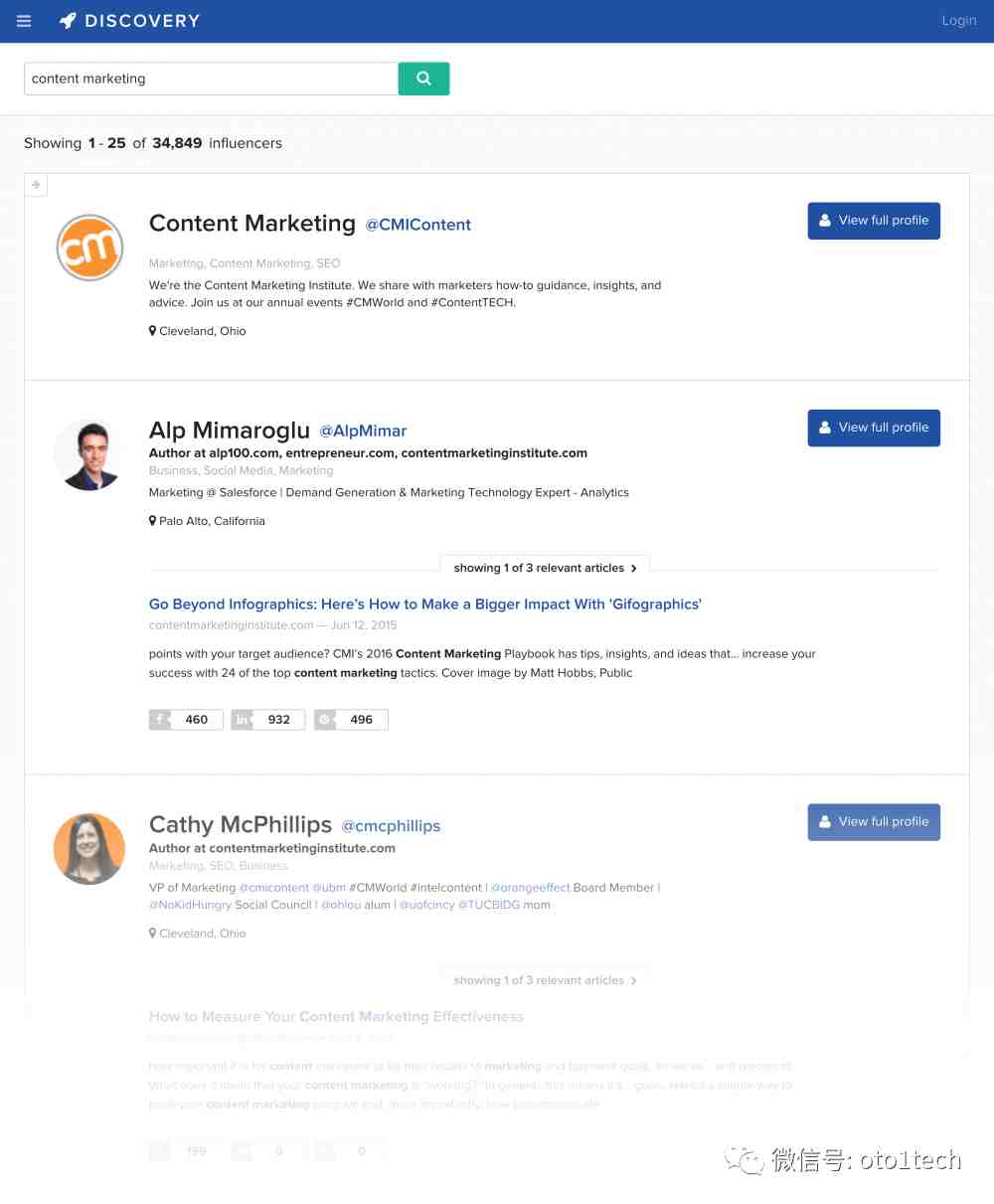This screenshot has height=1204, width=994.
Task: Click the Palo Alto location pin icon
Action: (152, 521)
